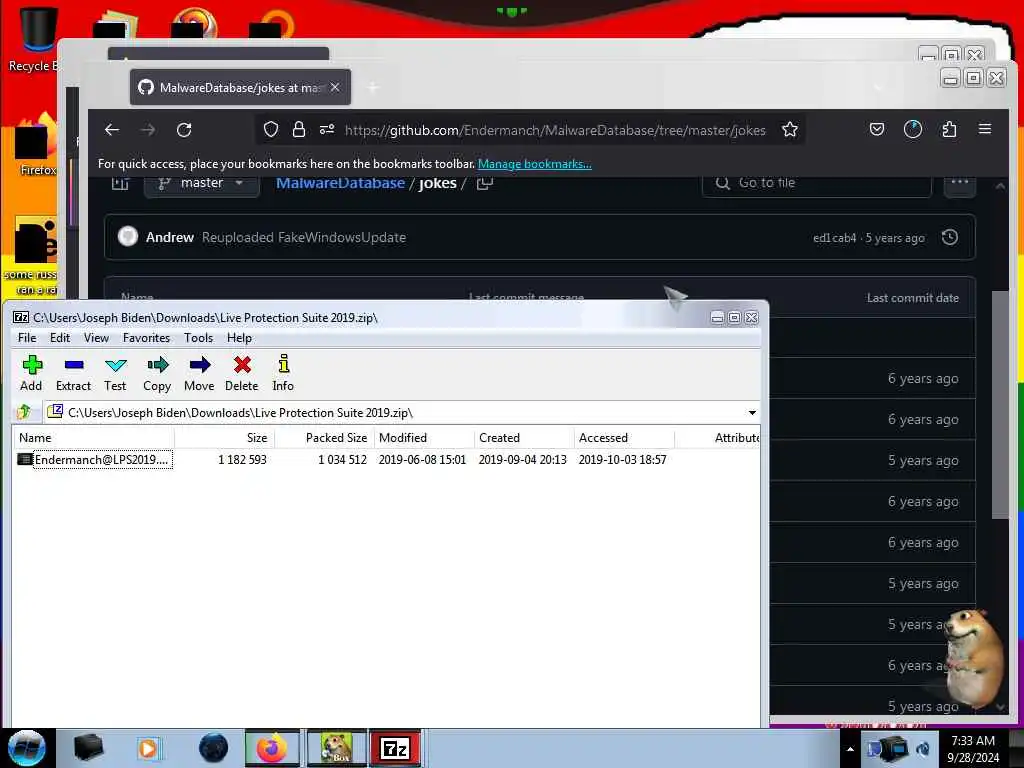The width and height of the screenshot is (1024, 768).
Task: Open the GitHub three-dot more options button
Action: click(959, 183)
